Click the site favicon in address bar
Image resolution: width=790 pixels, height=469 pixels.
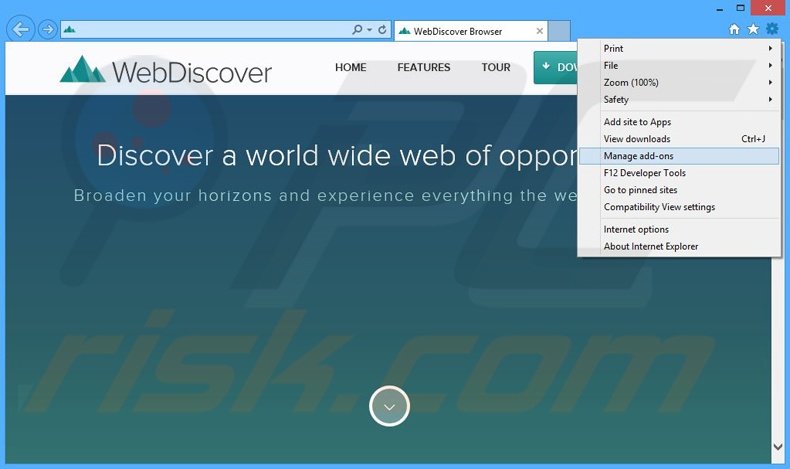pos(70,30)
